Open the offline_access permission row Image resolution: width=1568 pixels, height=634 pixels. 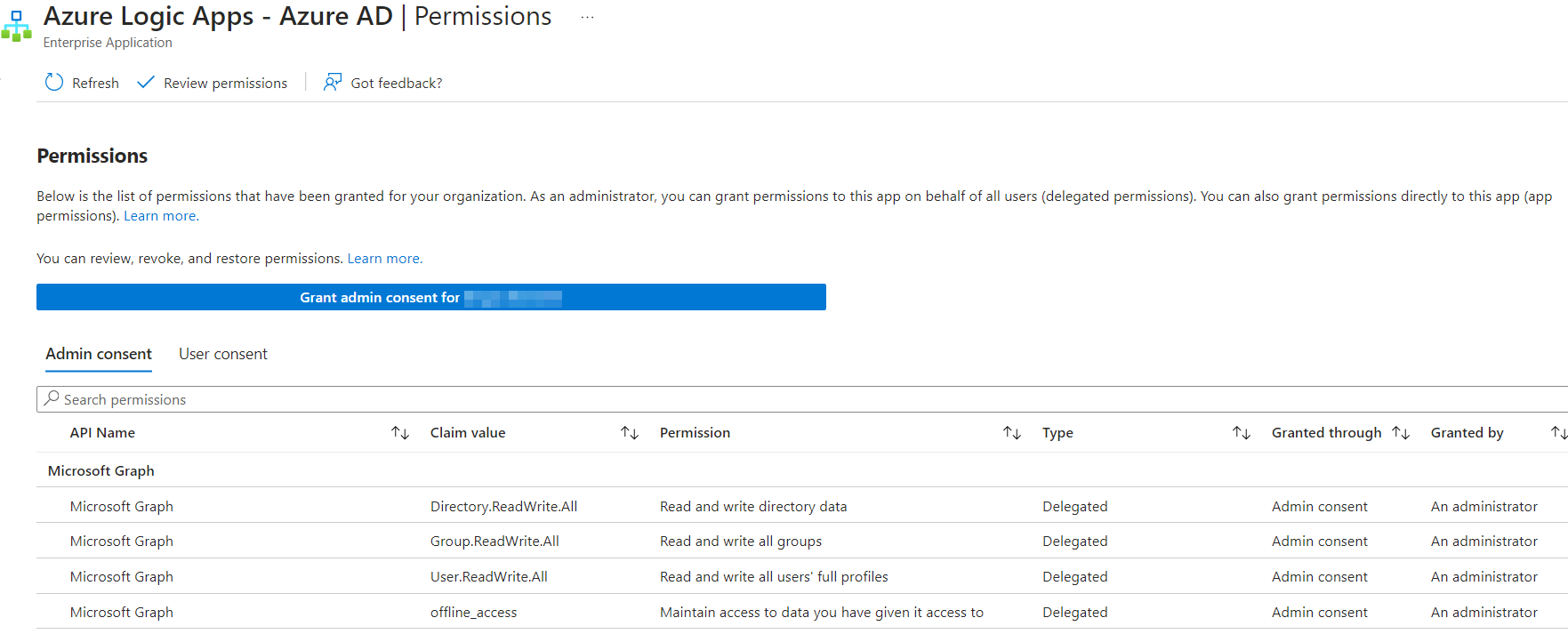click(473, 612)
